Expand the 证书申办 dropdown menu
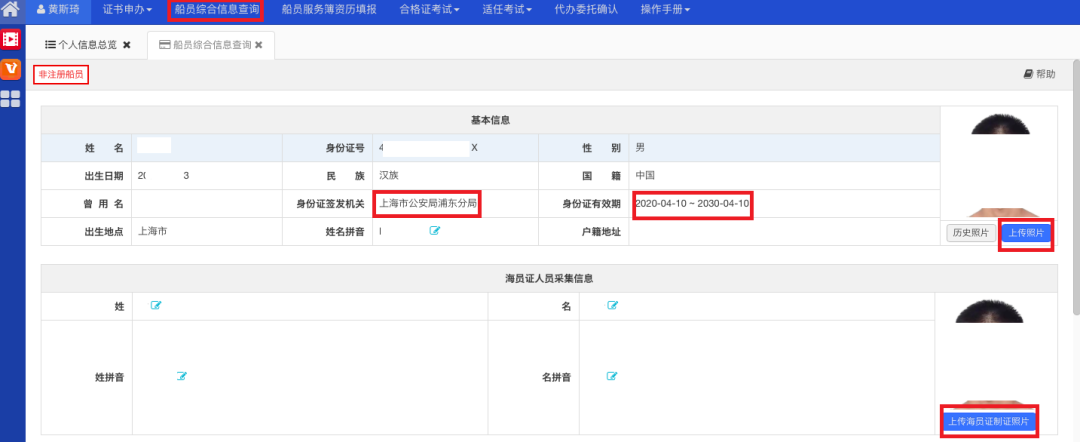The height and width of the screenshot is (442, 1080). click(x=127, y=10)
